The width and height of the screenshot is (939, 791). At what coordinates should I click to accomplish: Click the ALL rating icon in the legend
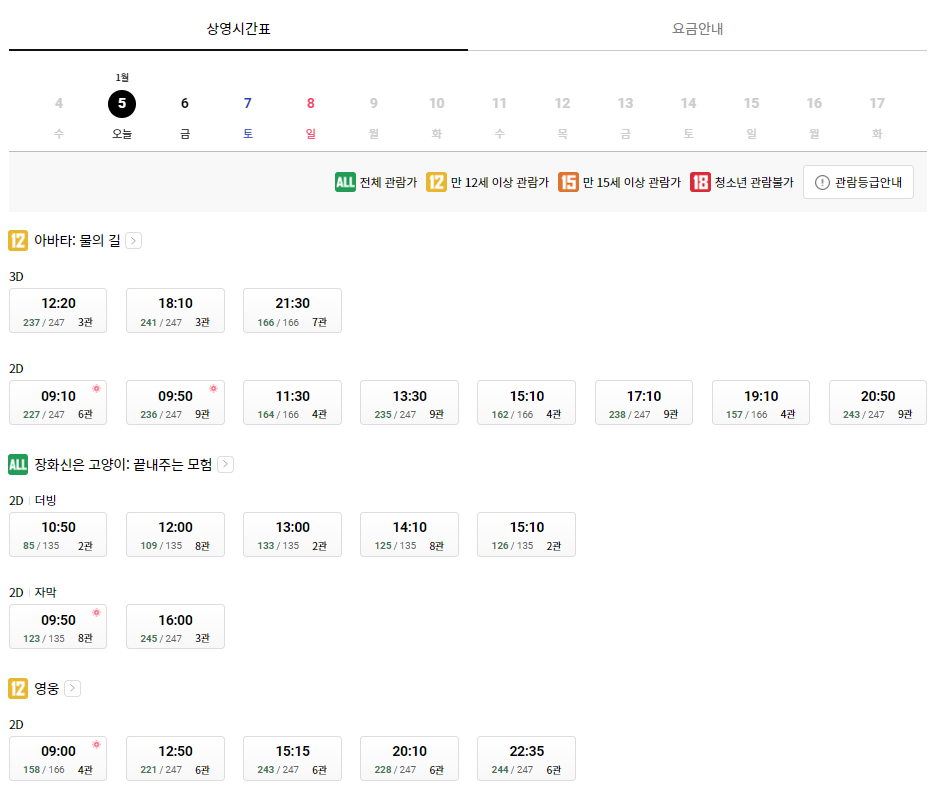343,182
